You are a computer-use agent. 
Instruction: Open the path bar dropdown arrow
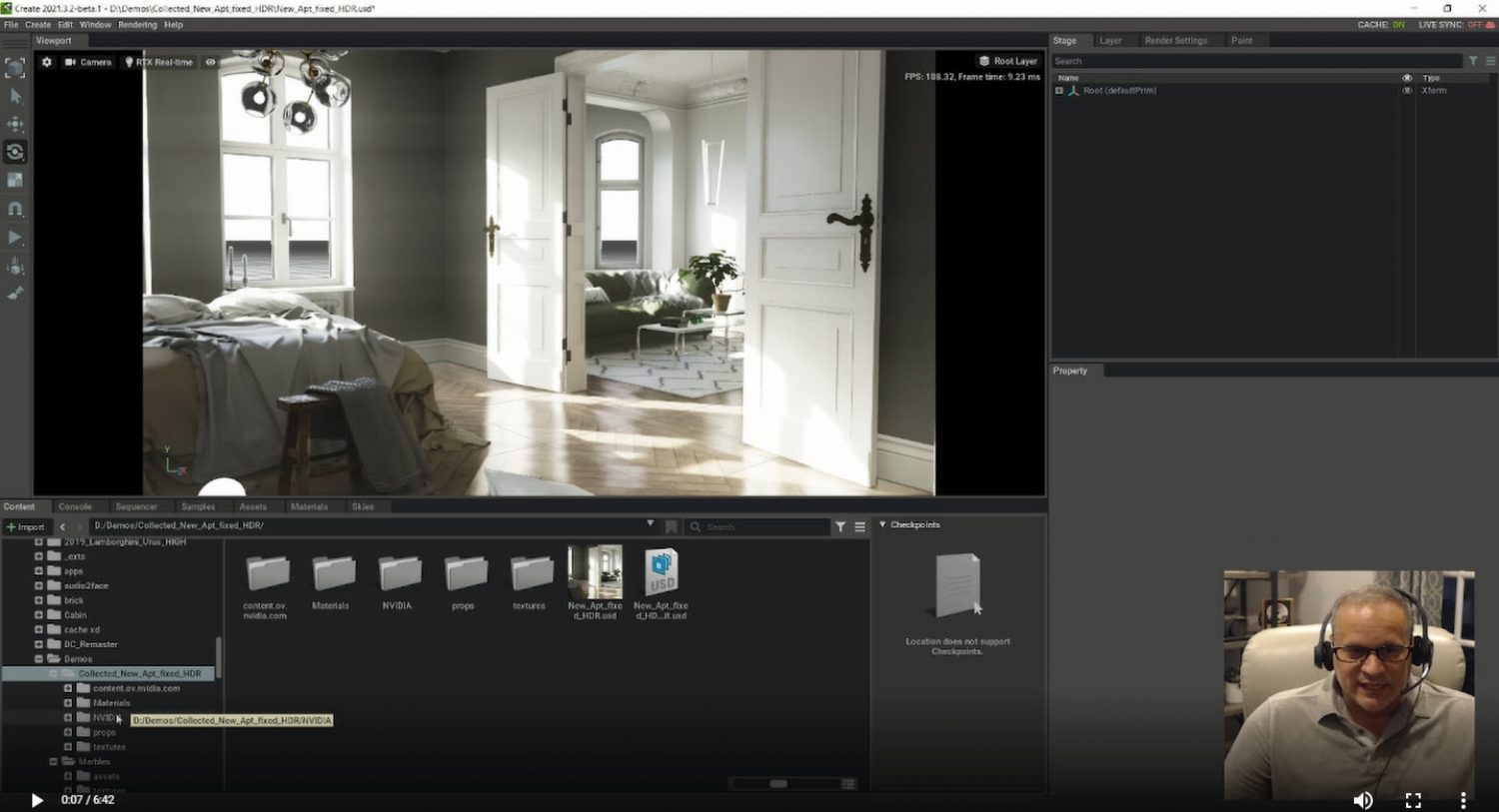(650, 524)
